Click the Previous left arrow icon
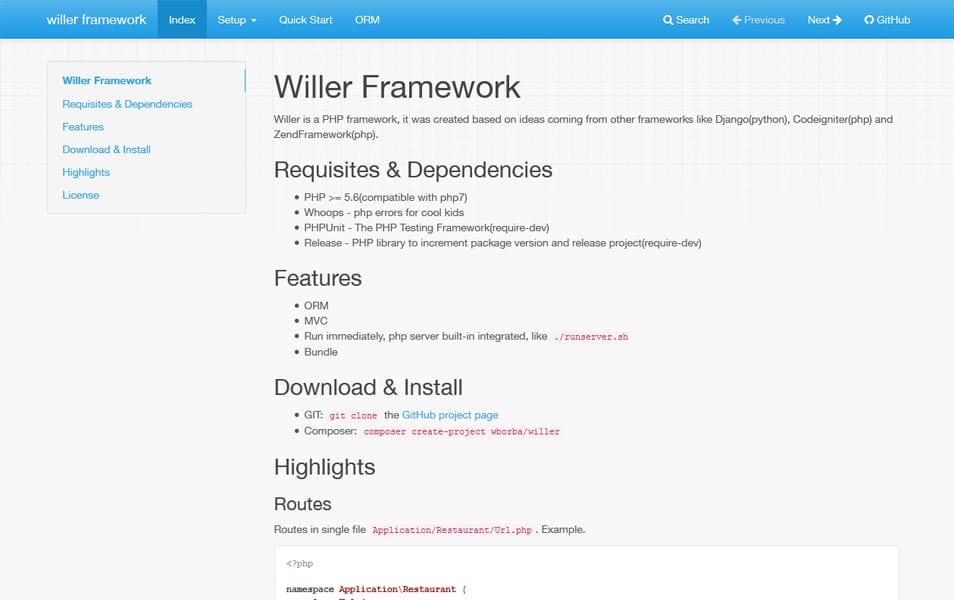The height and width of the screenshot is (600, 954). [736, 20]
